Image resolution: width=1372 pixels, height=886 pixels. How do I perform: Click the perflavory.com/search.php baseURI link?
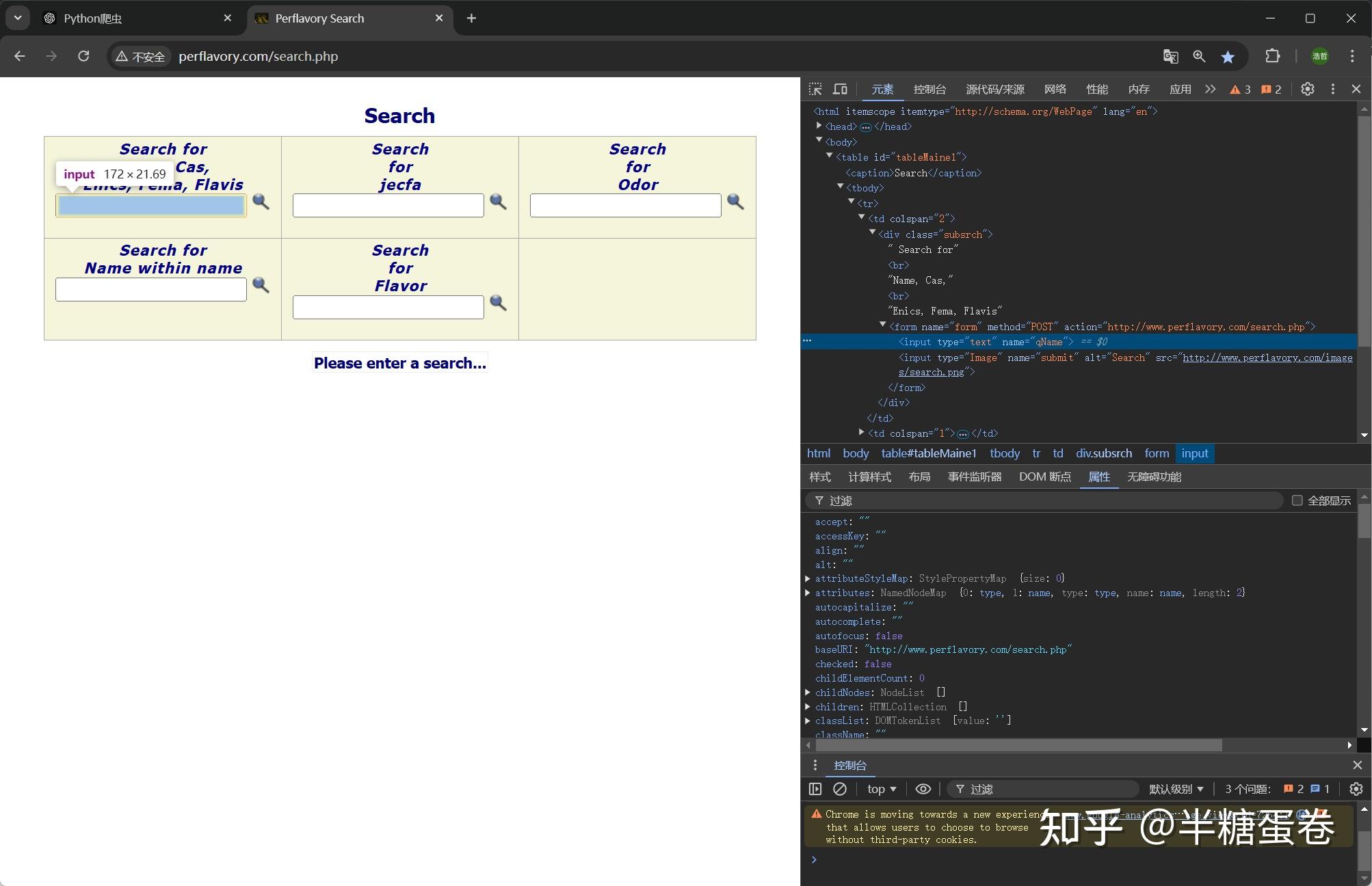click(967, 649)
